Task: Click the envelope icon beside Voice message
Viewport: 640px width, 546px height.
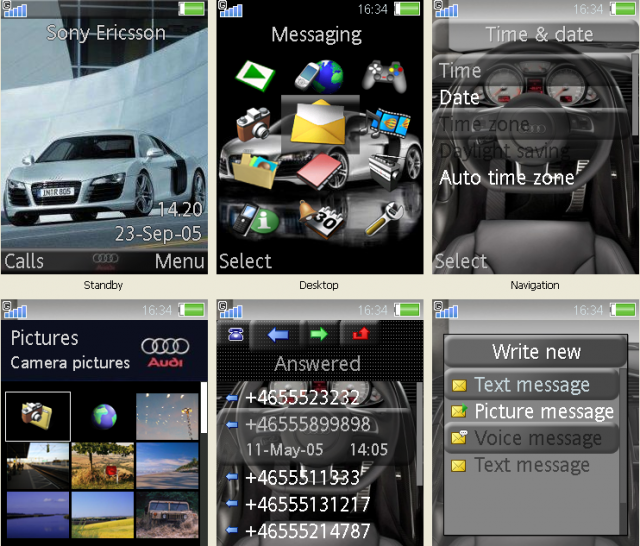Action: click(x=460, y=437)
